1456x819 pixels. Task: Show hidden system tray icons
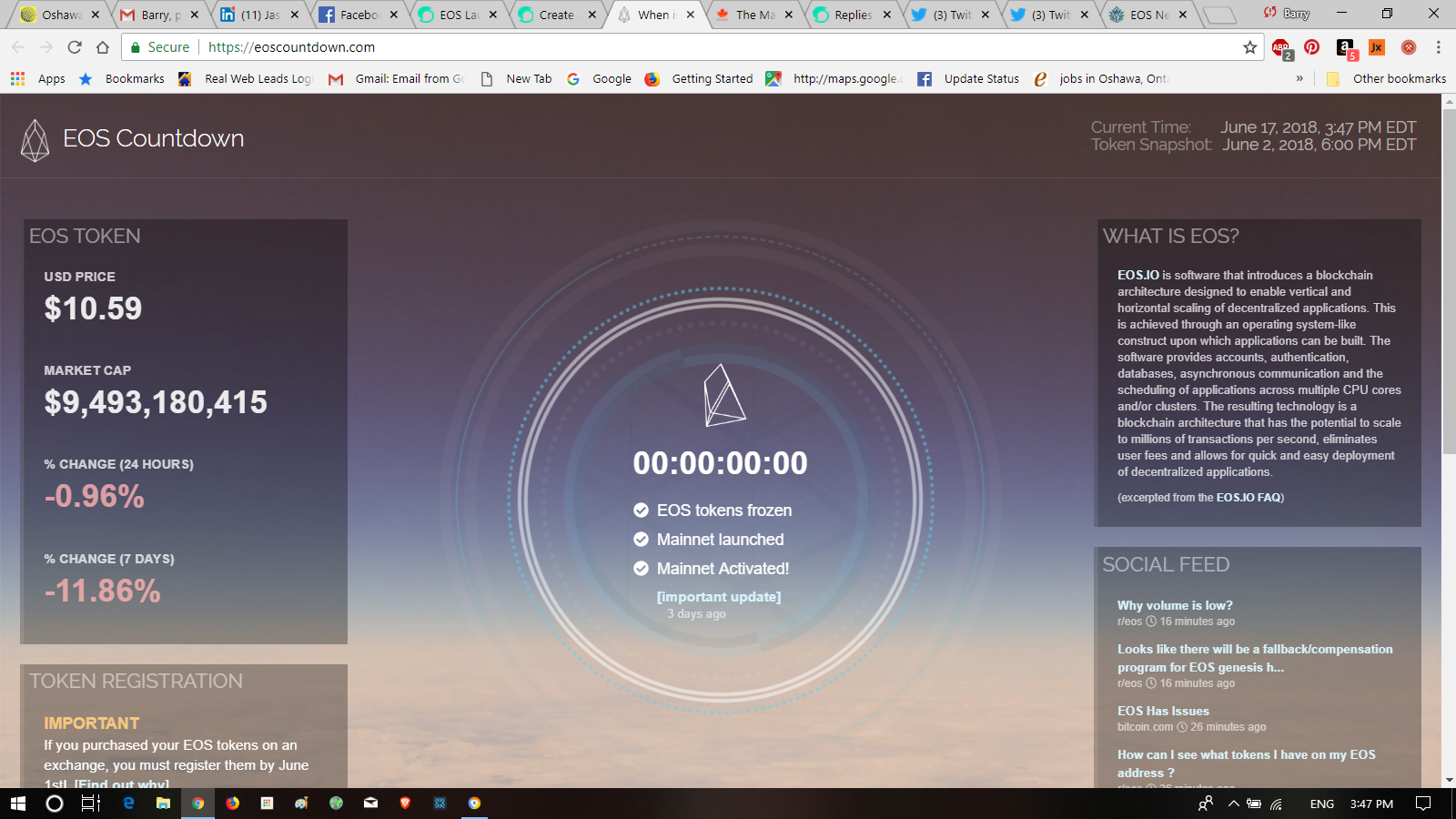click(1234, 804)
